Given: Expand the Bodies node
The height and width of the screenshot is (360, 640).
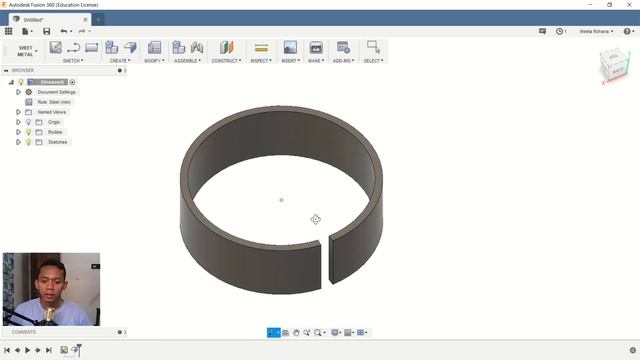Looking at the screenshot, I should [x=18, y=132].
